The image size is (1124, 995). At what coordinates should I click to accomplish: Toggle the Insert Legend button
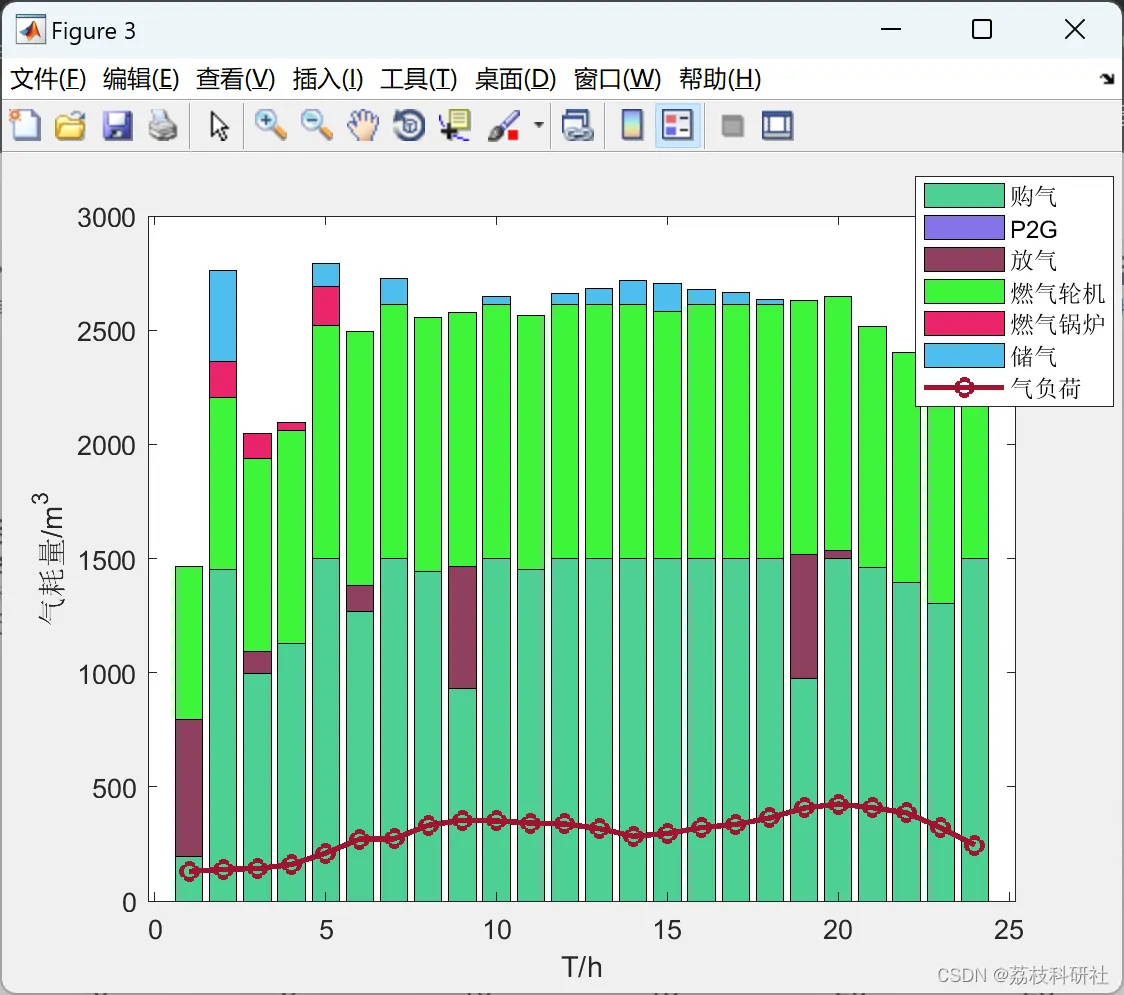click(x=677, y=125)
